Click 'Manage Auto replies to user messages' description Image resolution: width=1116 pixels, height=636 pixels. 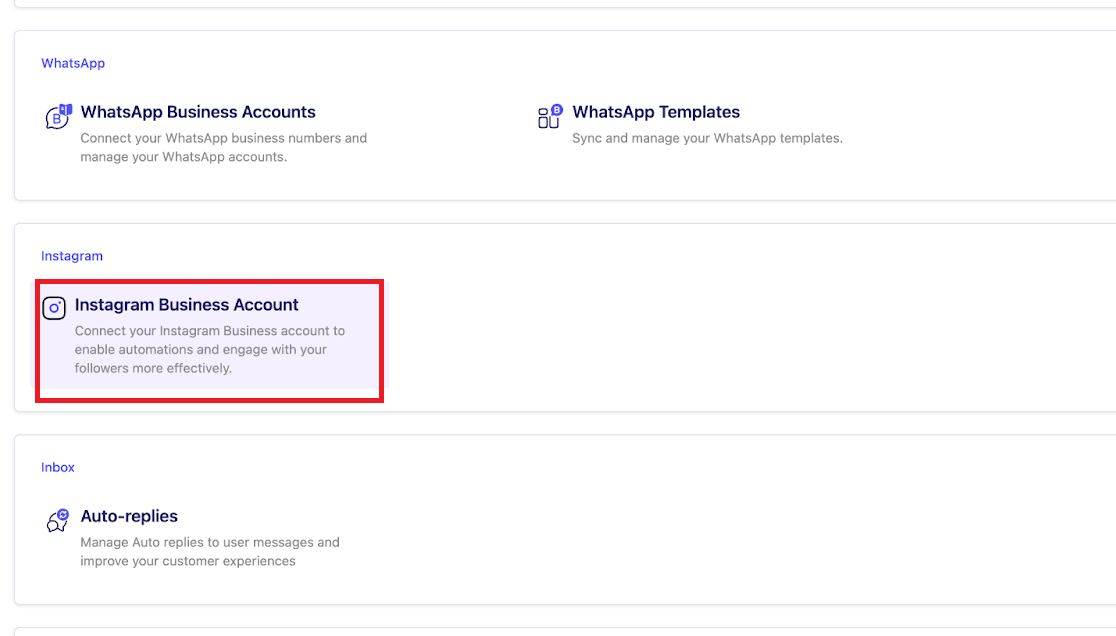210,551
